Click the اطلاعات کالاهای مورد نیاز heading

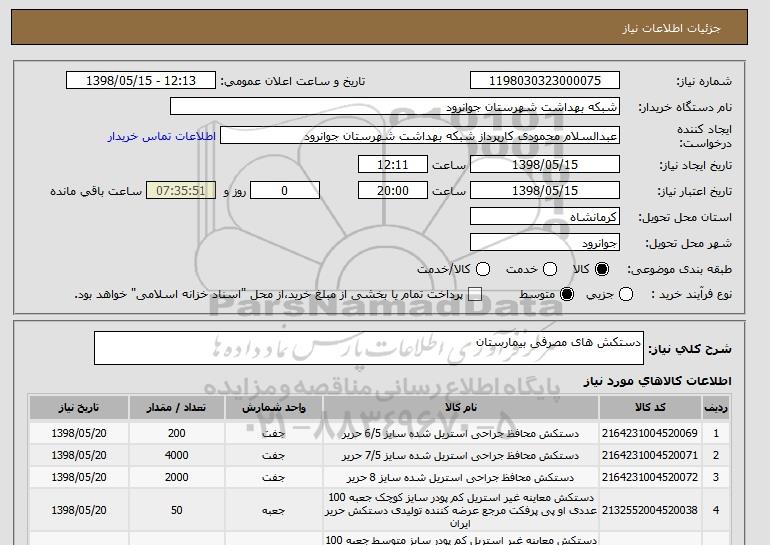[x=657, y=381]
